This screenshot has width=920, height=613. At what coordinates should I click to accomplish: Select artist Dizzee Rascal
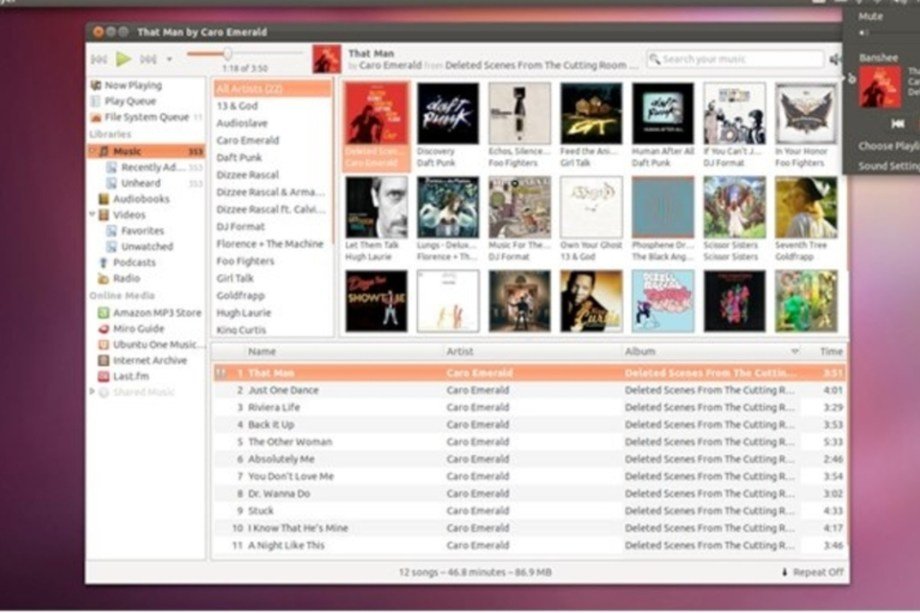pos(248,175)
